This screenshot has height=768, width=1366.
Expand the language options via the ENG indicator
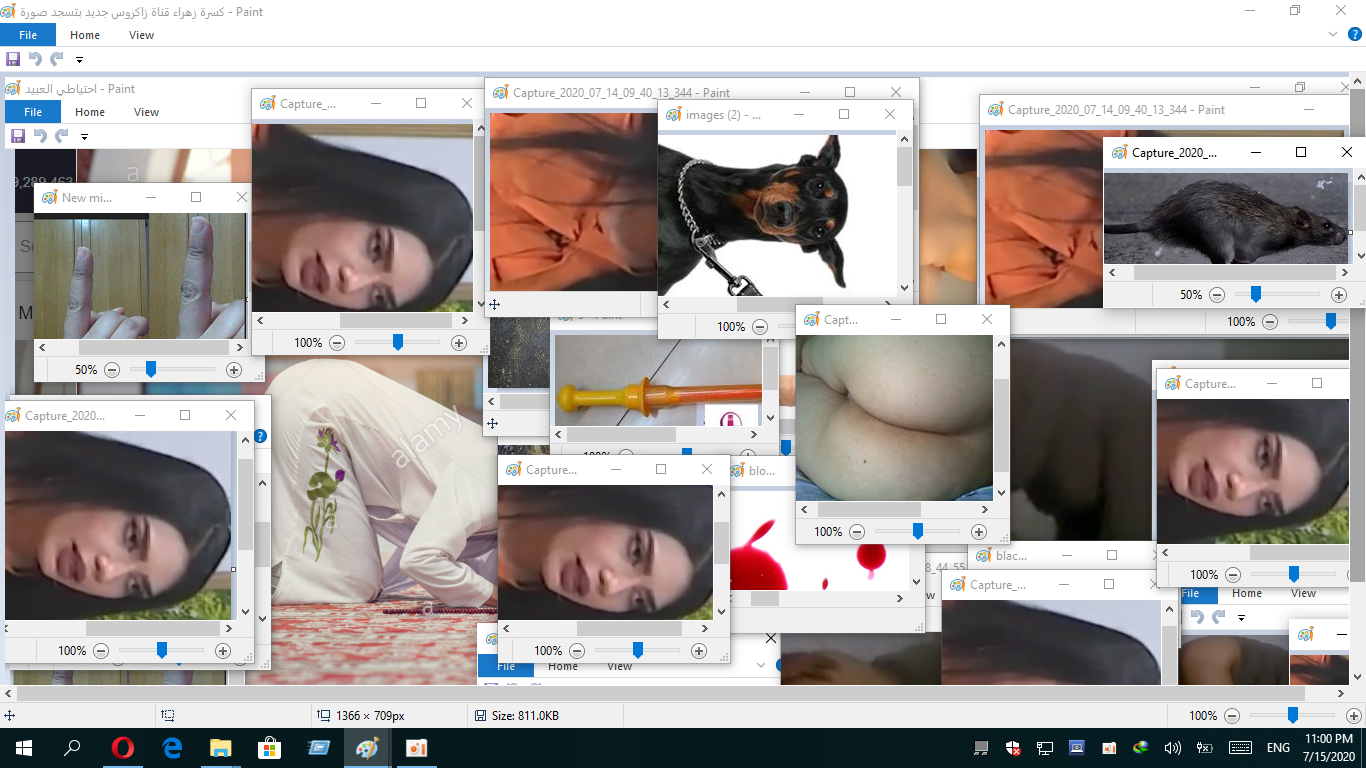click(1278, 747)
